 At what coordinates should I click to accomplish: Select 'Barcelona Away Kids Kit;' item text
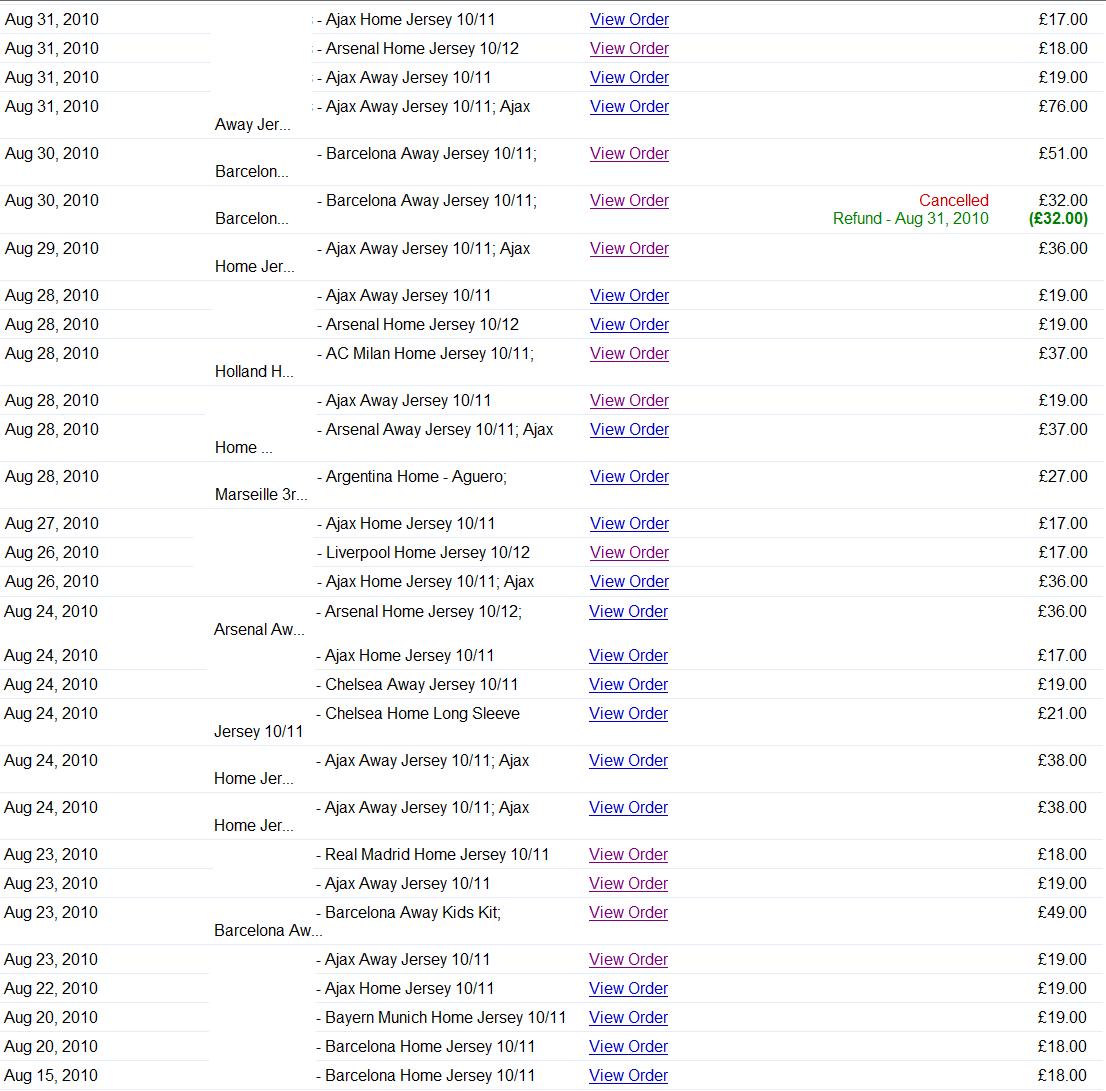click(x=413, y=913)
